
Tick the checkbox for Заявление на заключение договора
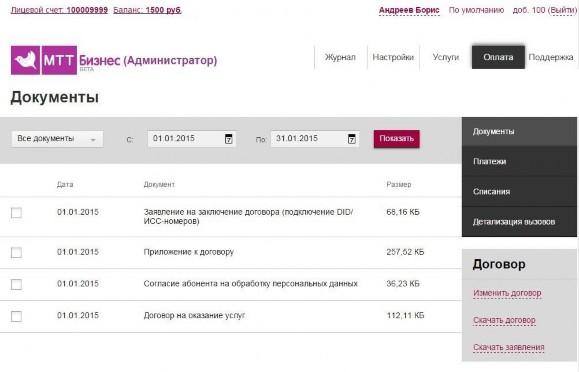[x=16, y=213]
